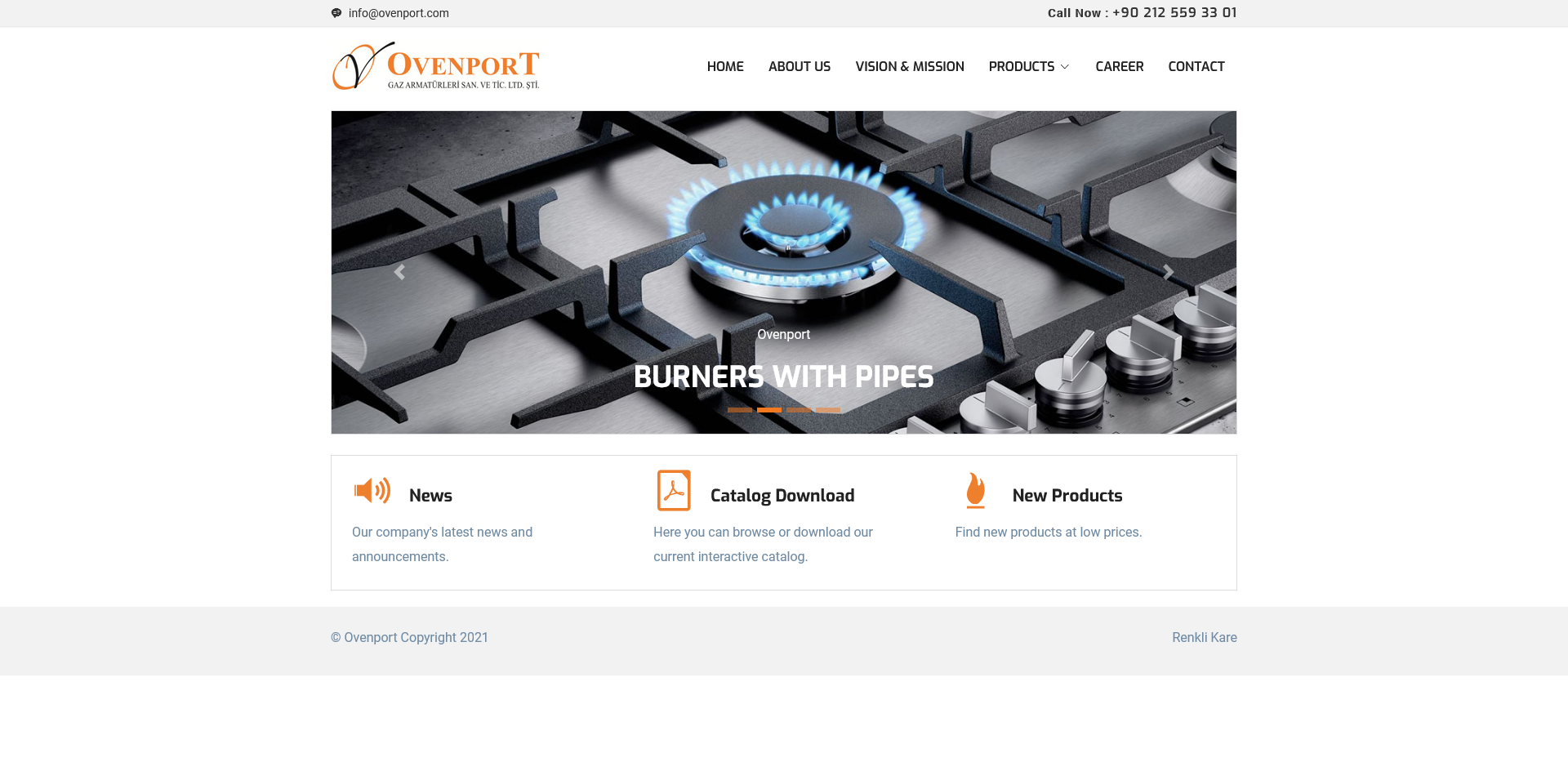
Task: Click the email envelope icon in top bar
Action: click(x=336, y=13)
